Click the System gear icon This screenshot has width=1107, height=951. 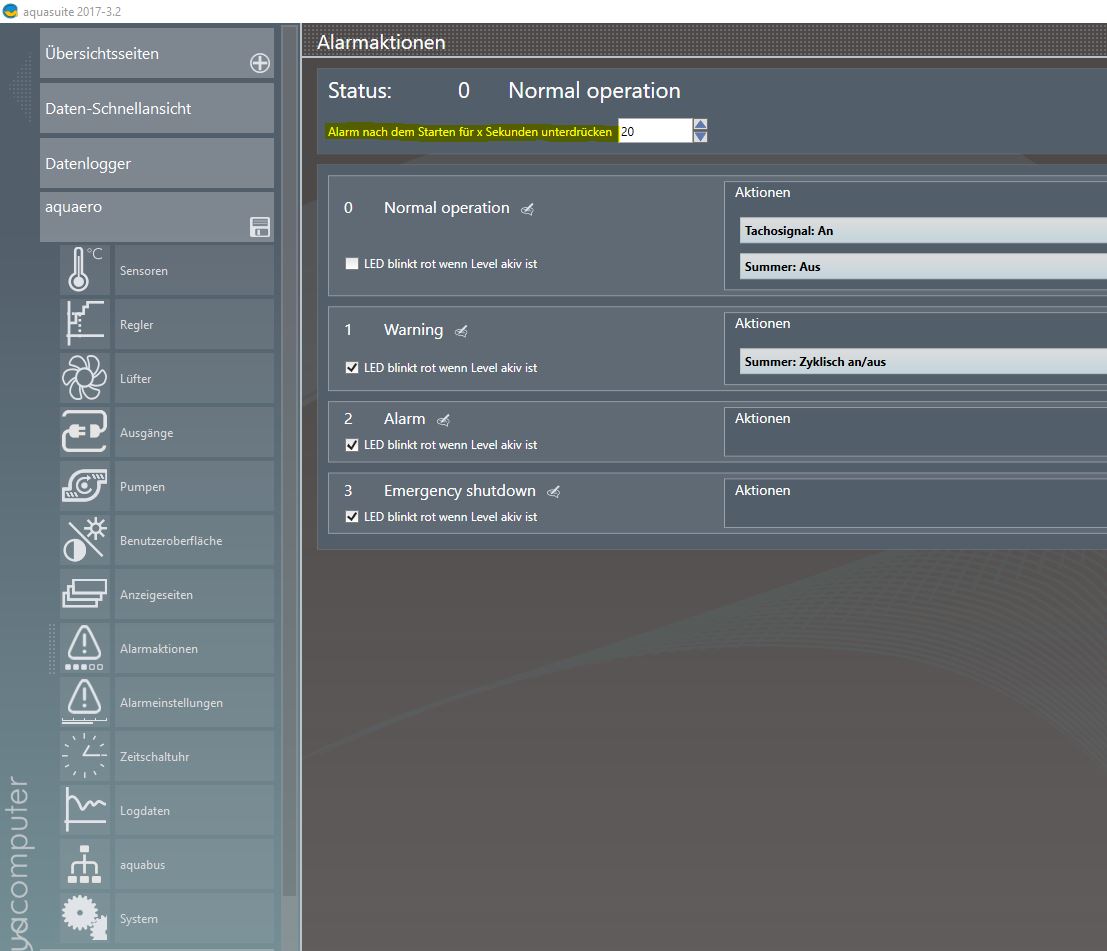click(x=85, y=918)
